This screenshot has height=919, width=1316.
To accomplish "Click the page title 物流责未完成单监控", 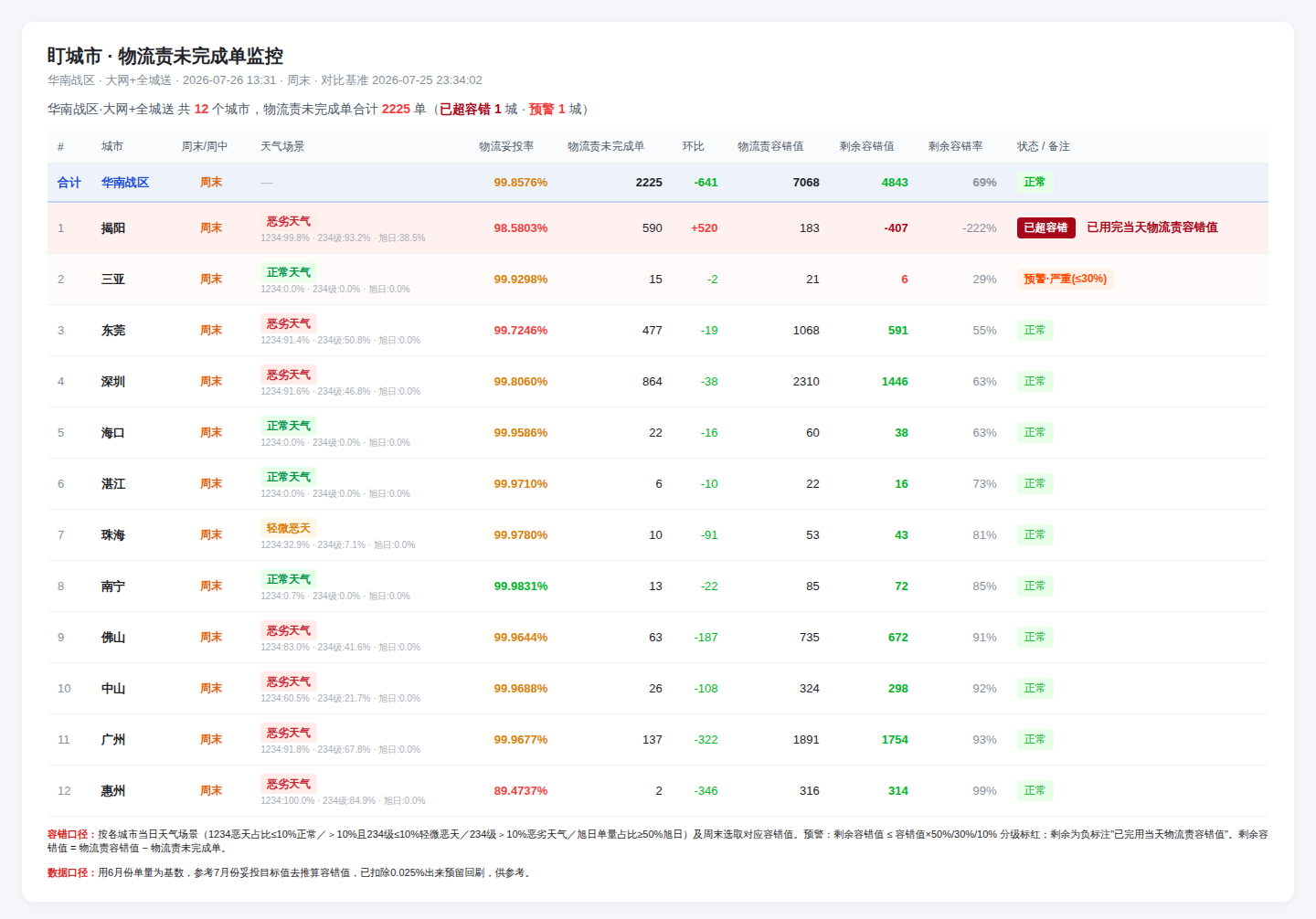I will point(200,56).
